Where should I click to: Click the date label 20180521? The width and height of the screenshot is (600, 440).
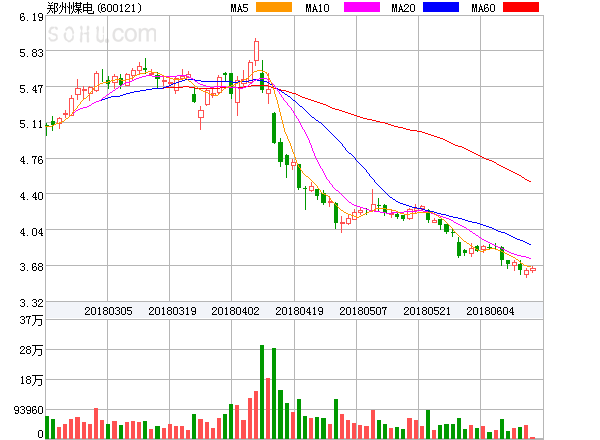(427, 311)
